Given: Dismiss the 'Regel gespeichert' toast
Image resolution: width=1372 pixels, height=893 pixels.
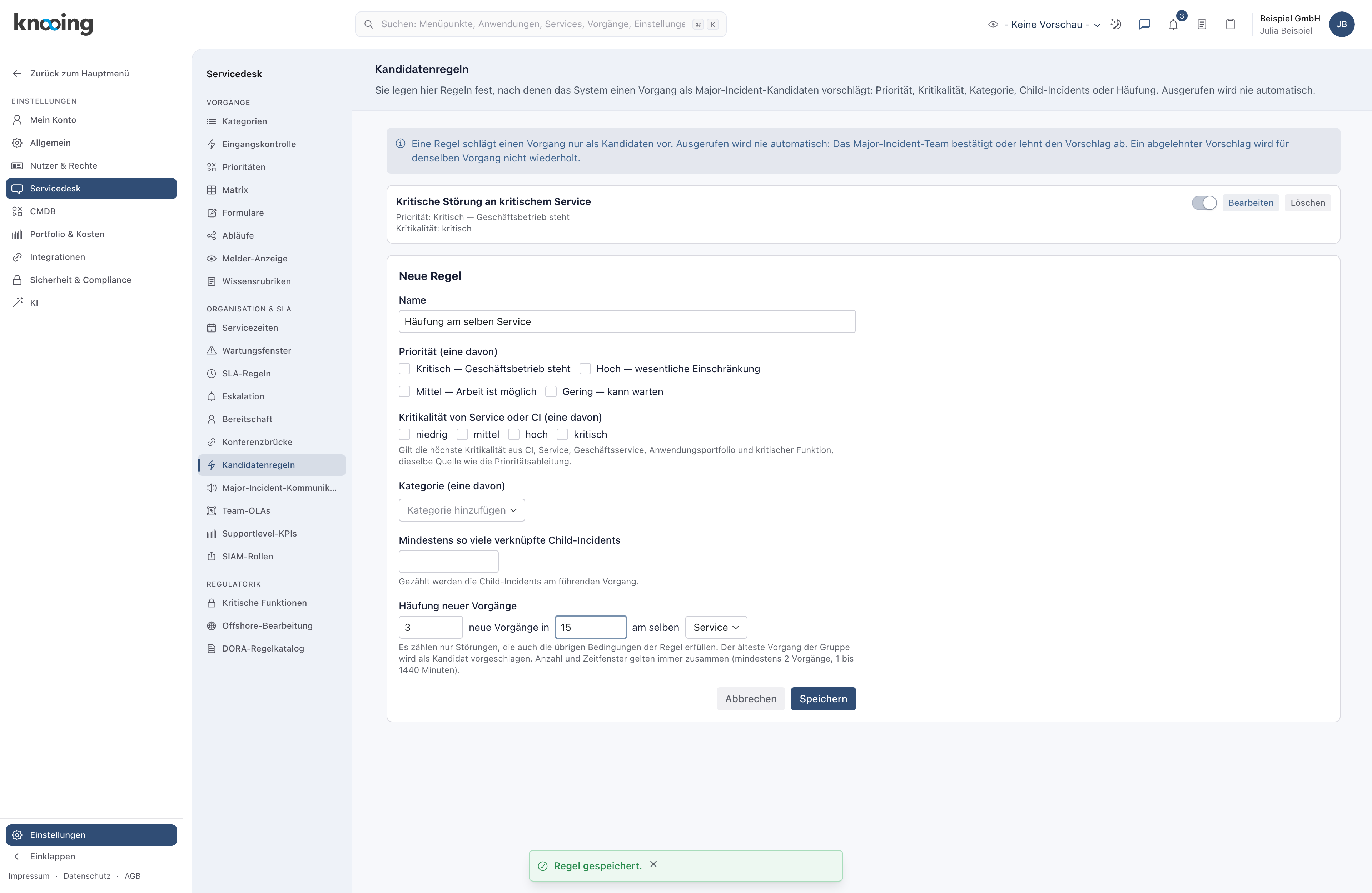Looking at the screenshot, I should (653, 864).
